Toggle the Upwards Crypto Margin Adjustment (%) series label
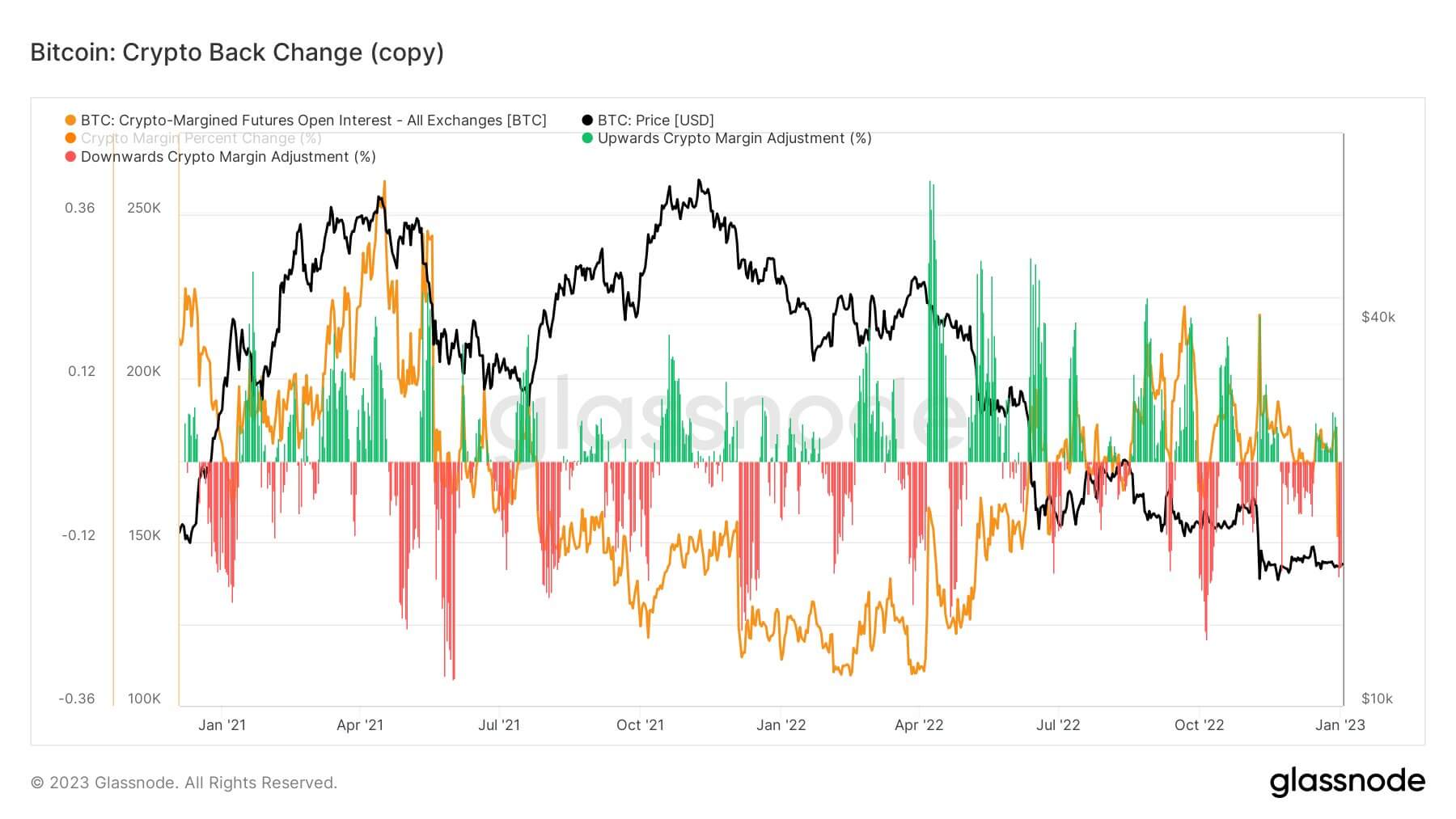Screen dimensions: 1456x819 point(734,138)
